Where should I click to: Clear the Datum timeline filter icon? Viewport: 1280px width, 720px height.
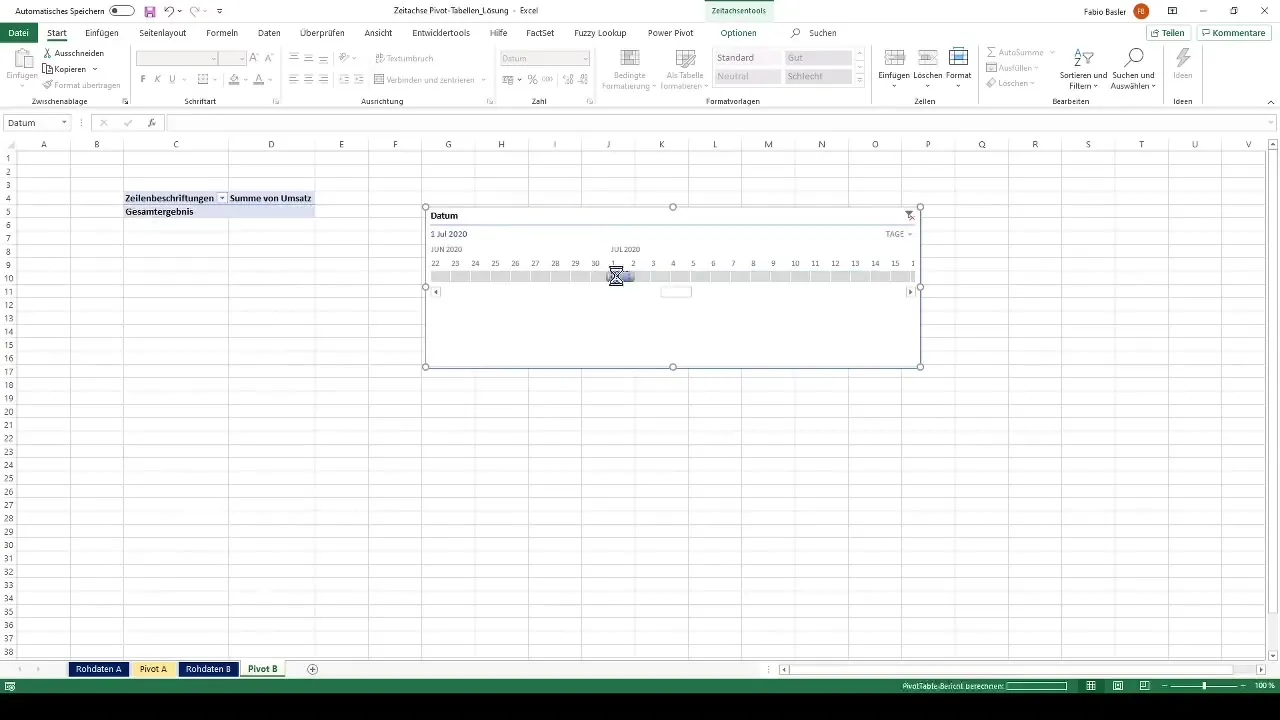909,216
